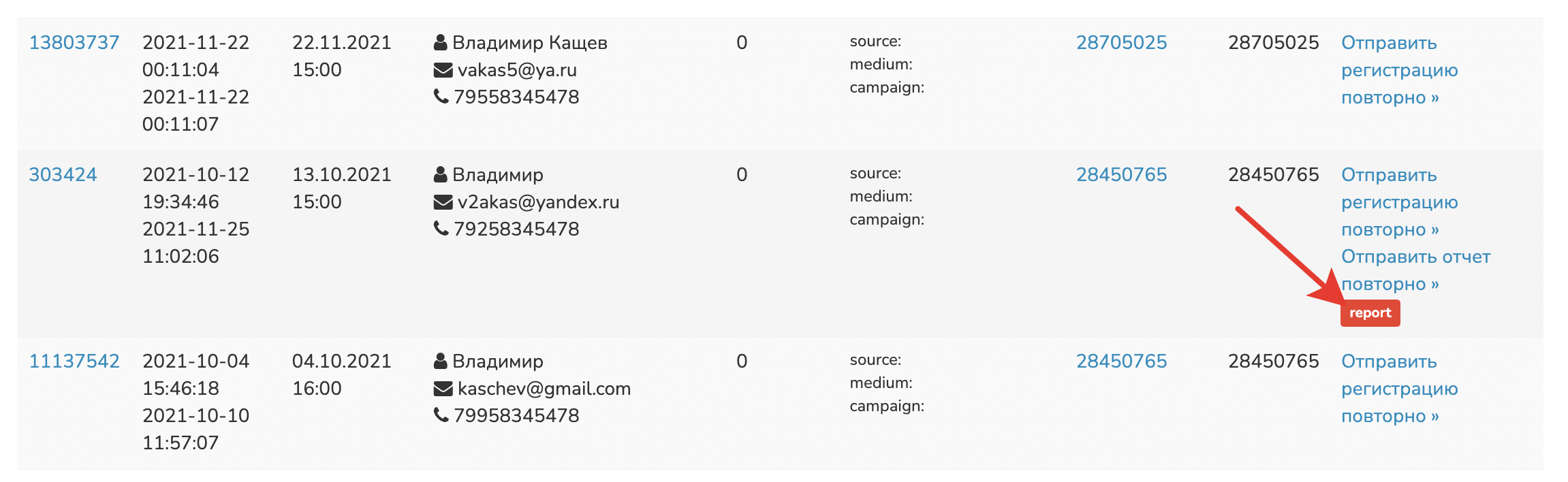Open blue 28450765 link in the 303424 row
Viewport: 1568px width, 482px height.
pos(1121,174)
